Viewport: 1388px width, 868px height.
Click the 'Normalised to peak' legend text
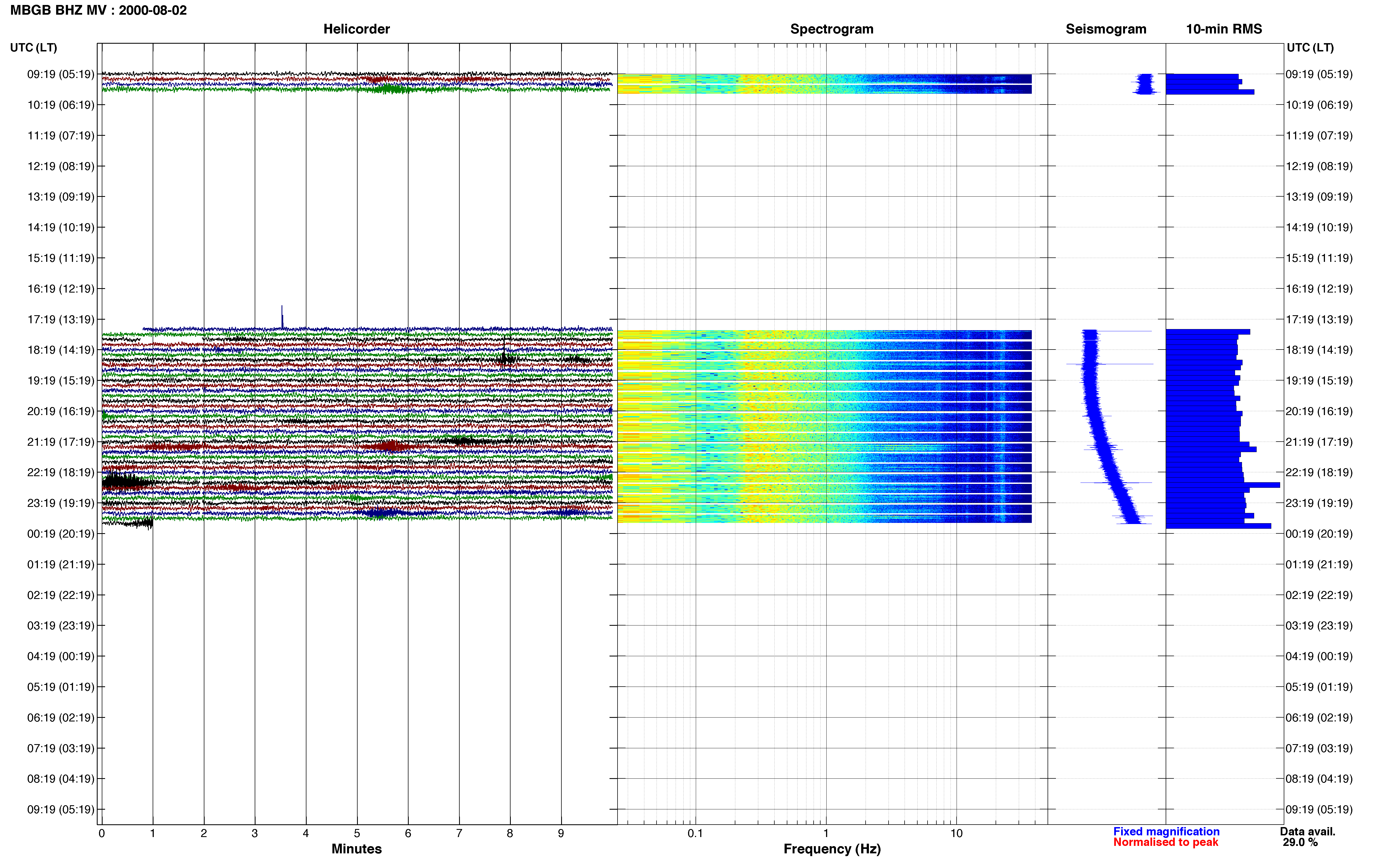(x=1166, y=842)
